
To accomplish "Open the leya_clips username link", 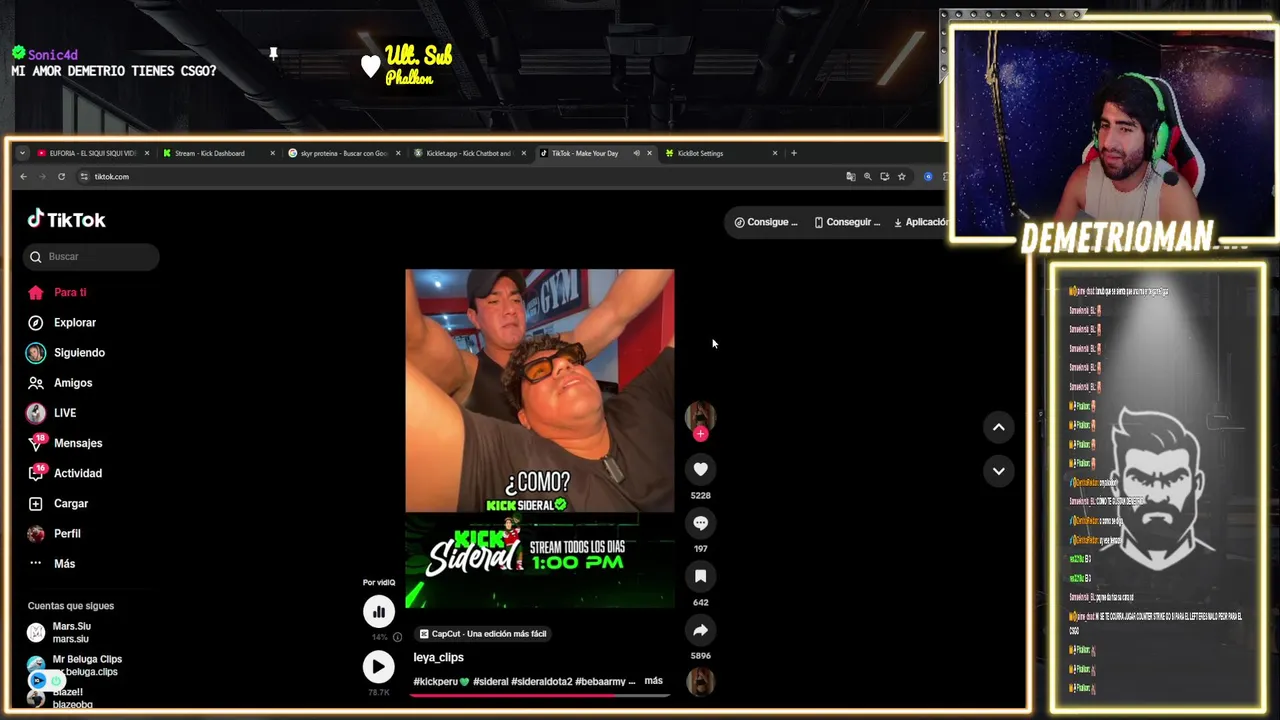I will [x=438, y=657].
